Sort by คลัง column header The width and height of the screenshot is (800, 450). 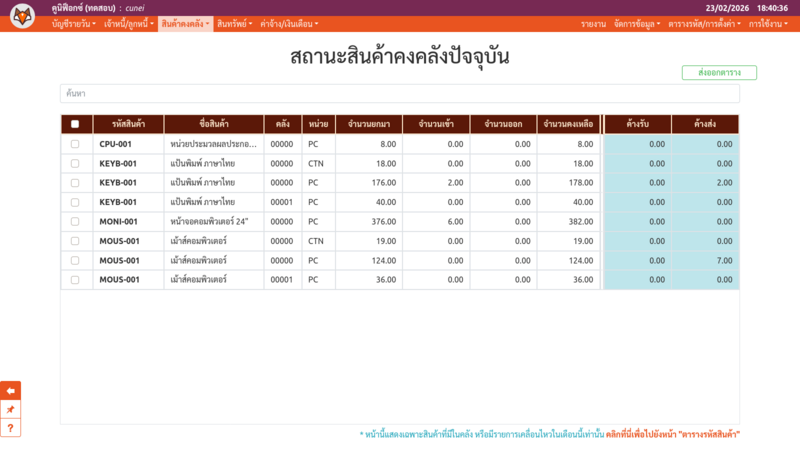coord(283,124)
